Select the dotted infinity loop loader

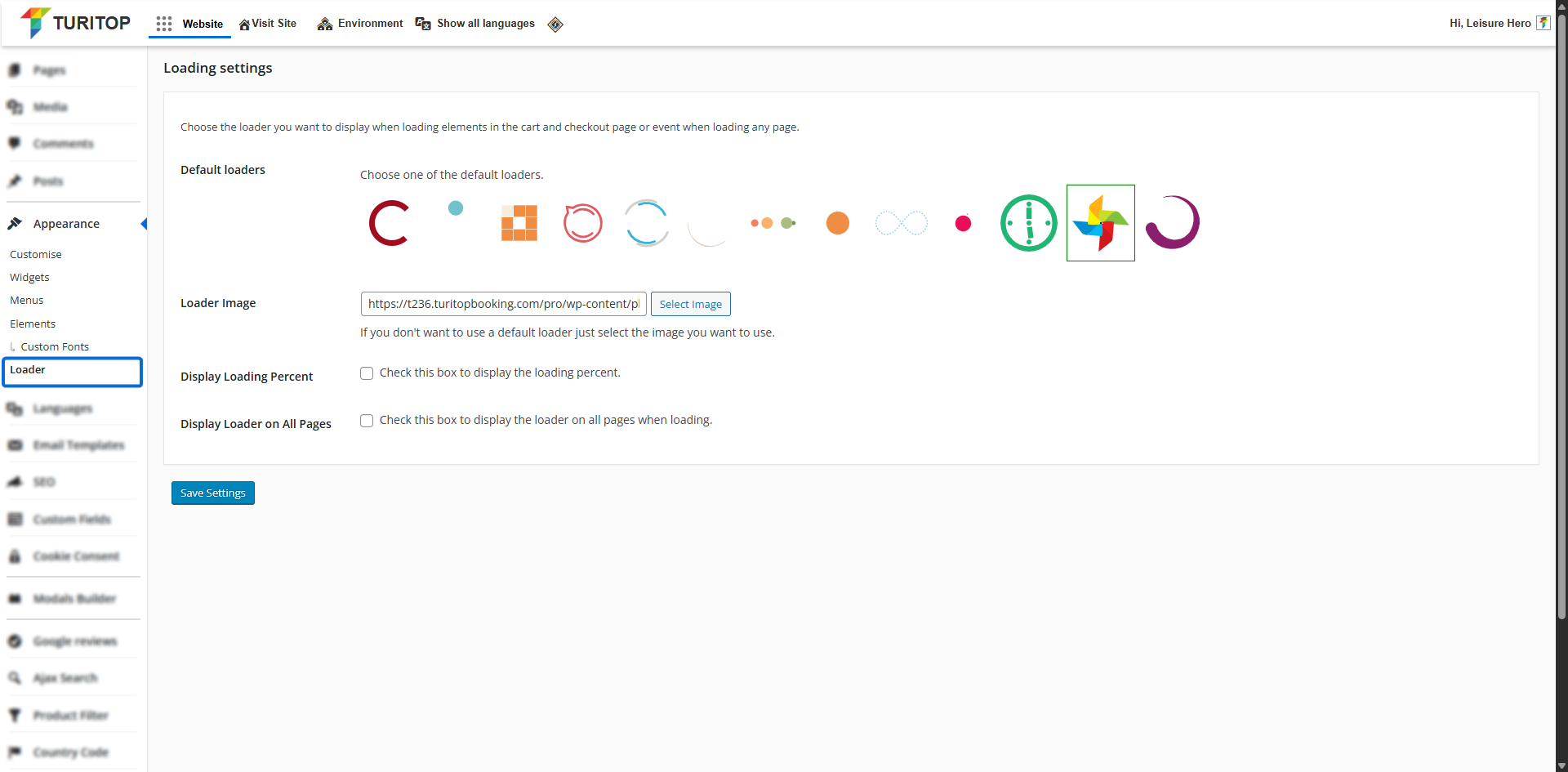[901, 223]
